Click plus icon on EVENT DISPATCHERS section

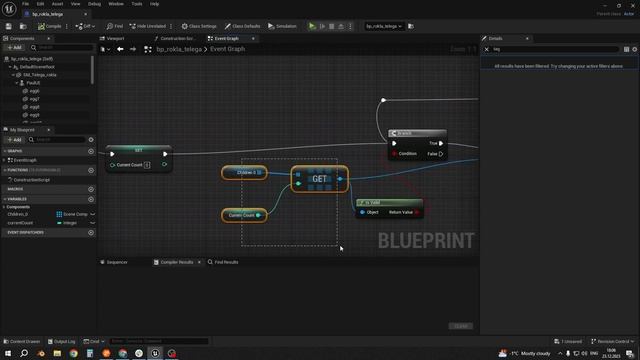(91, 233)
